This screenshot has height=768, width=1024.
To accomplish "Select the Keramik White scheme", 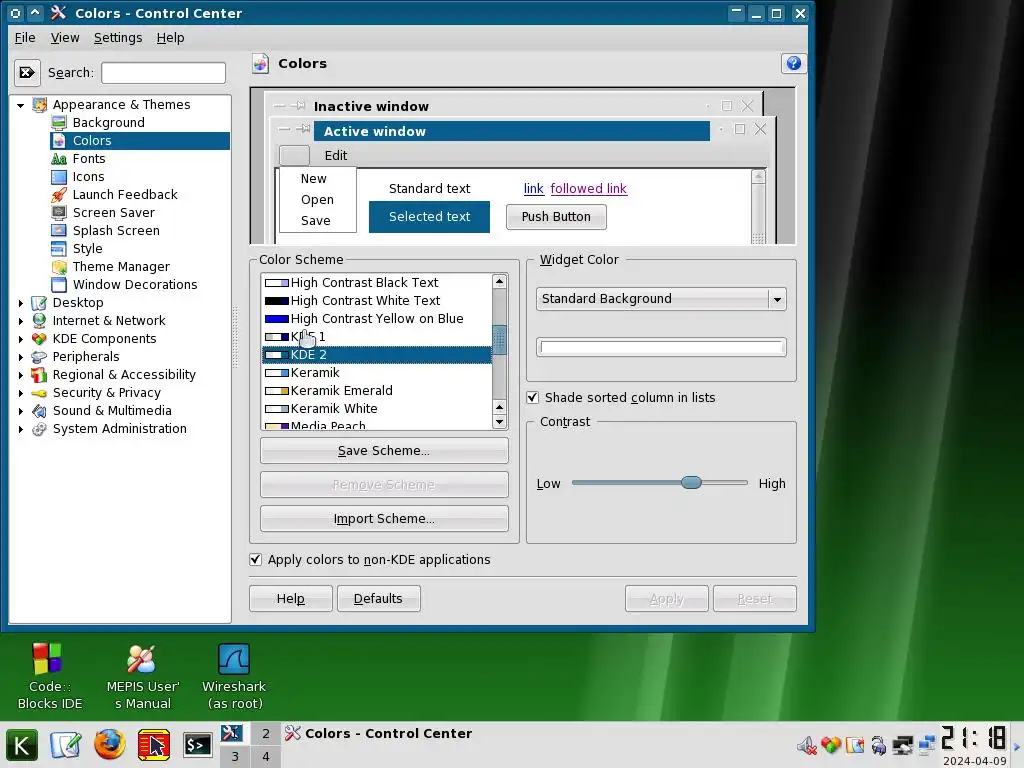I will [x=377, y=409].
